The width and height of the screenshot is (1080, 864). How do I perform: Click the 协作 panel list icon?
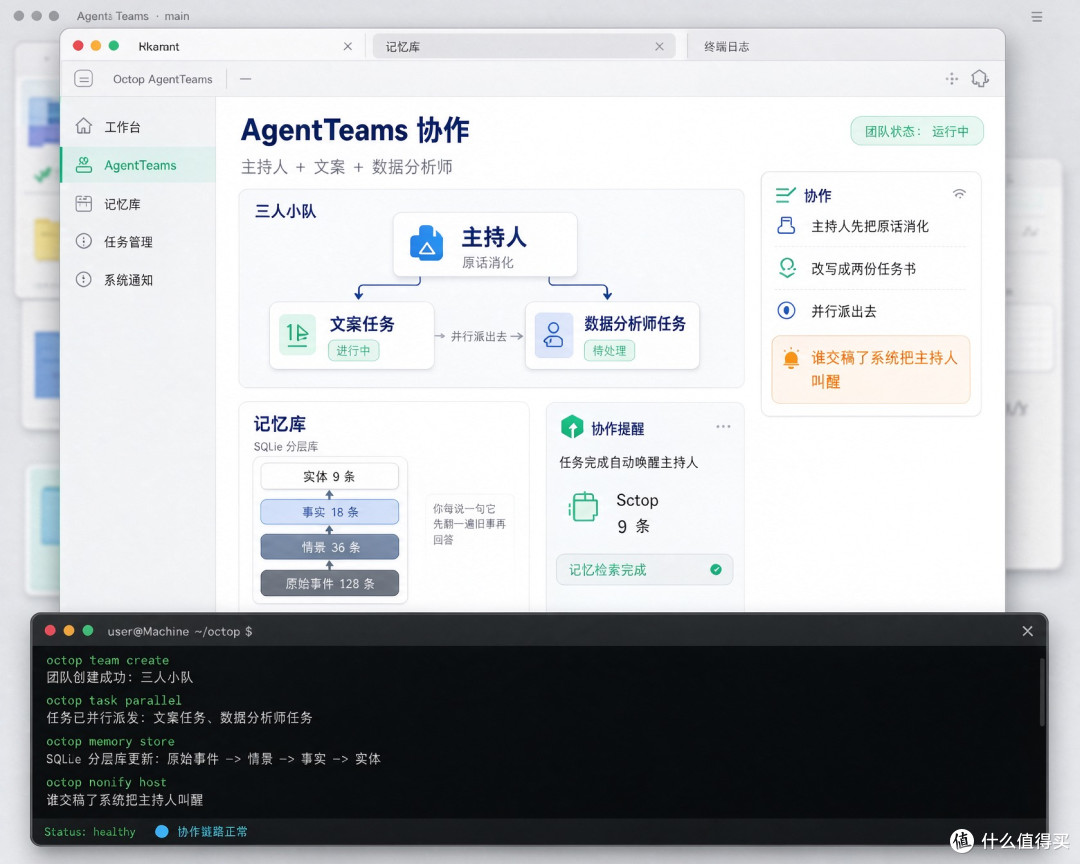(785, 195)
